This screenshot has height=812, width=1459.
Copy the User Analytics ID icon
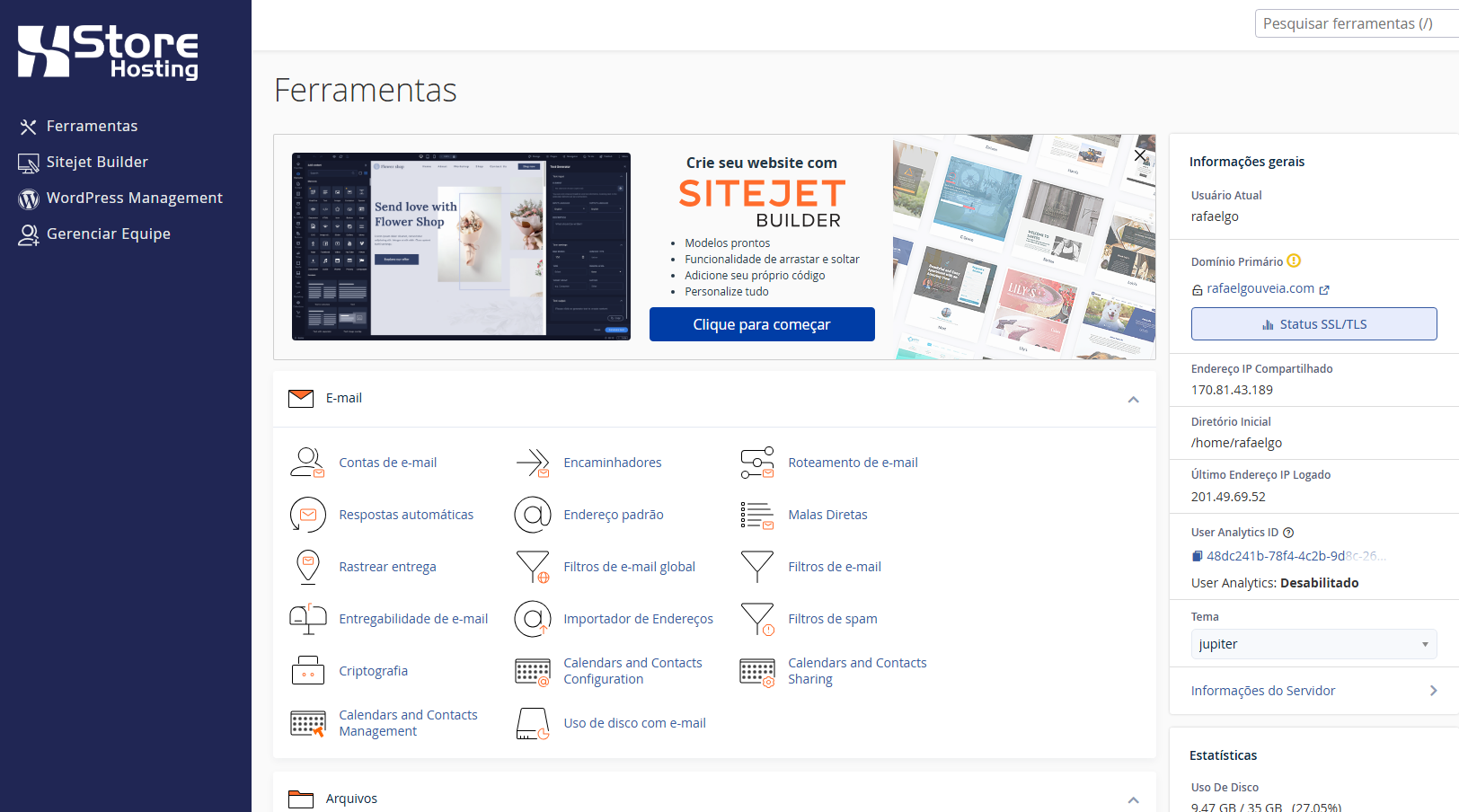point(1197,556)
